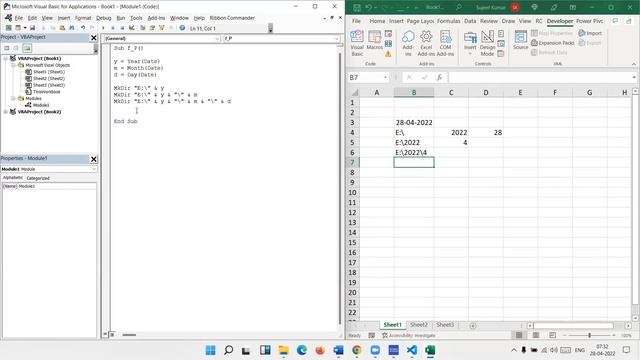Run the macro with the play icon
The image size is (640, 360).
point(103,28)
